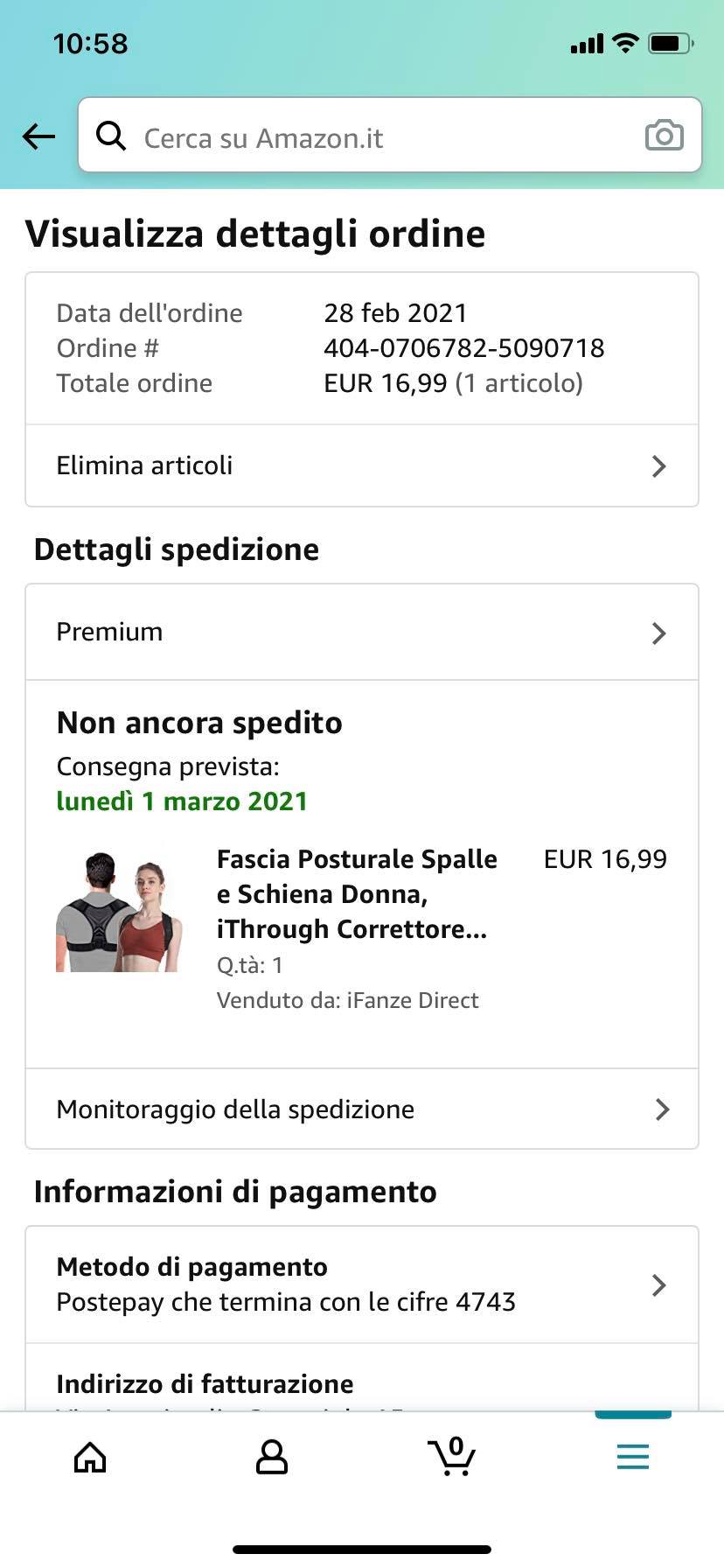Open the hamburger menu icon

pyautogui.click(x=632, y=1457)
